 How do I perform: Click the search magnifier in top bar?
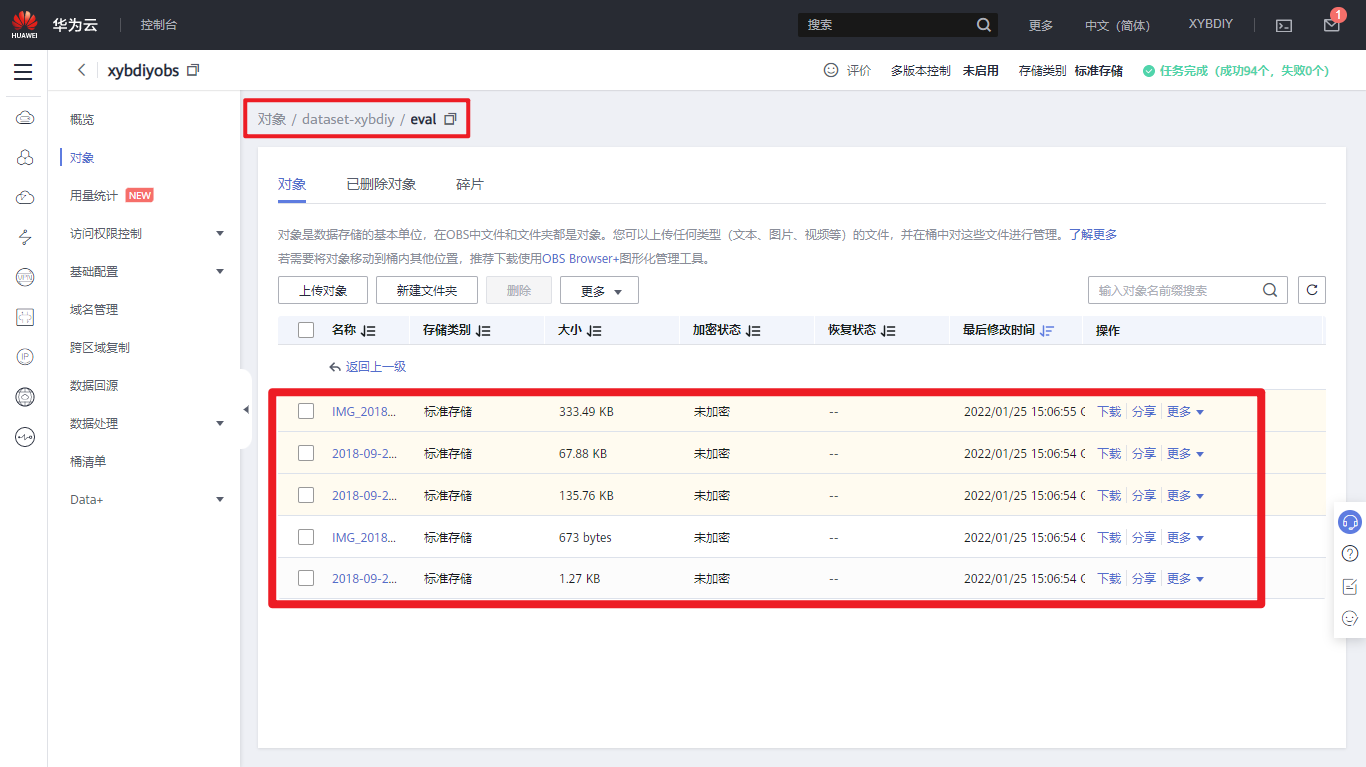coord(984,25)
